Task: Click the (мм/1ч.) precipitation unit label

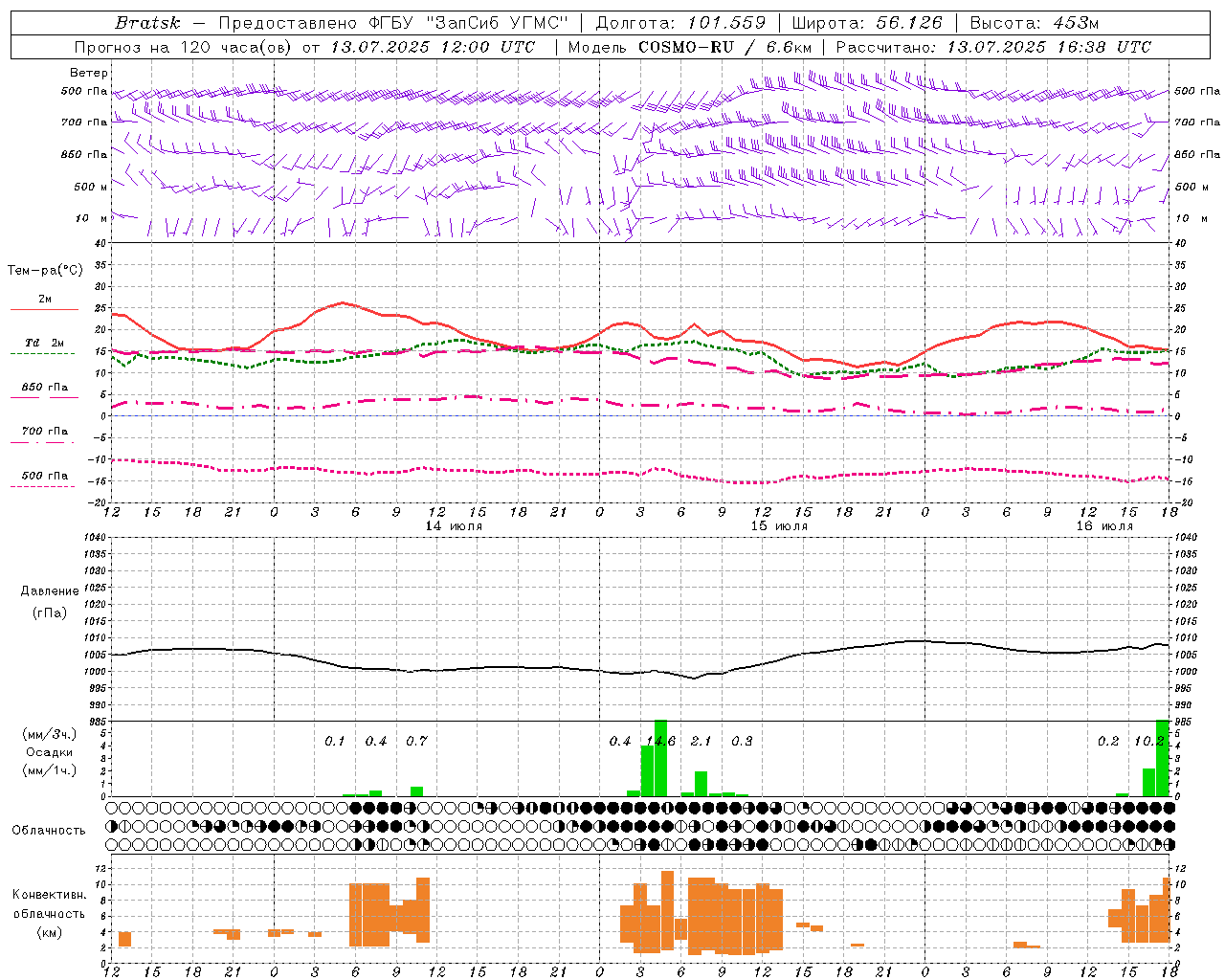Action: pyautogui.click(x=50, y=770)
